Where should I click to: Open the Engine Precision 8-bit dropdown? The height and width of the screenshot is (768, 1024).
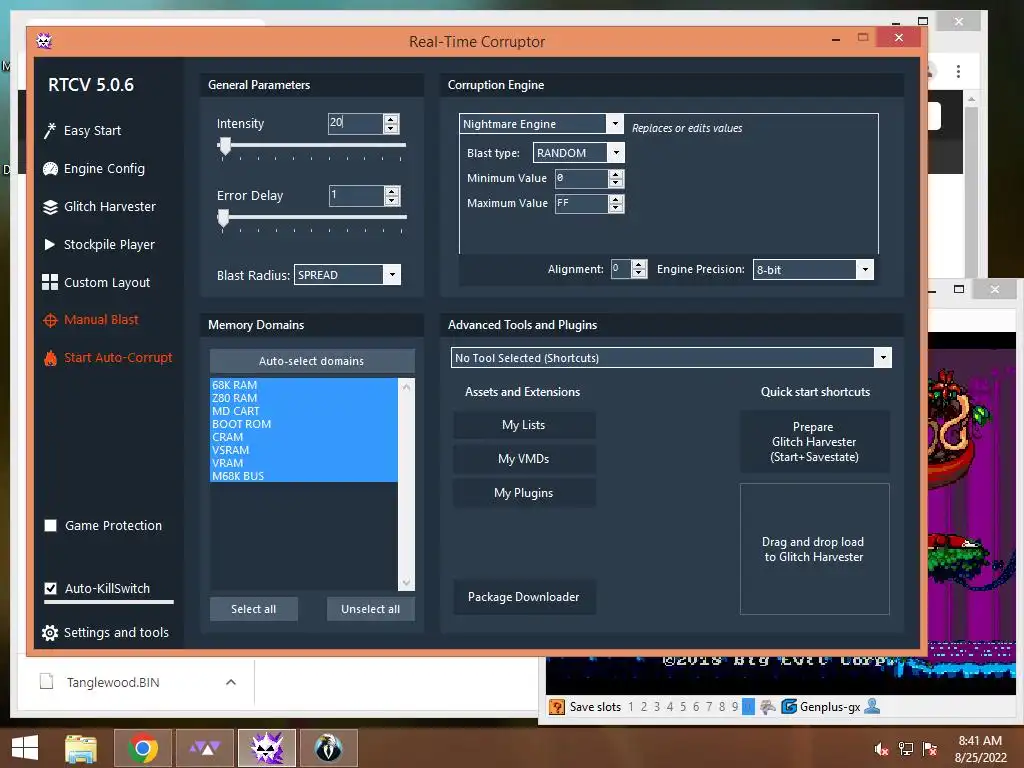coord(865,270)
